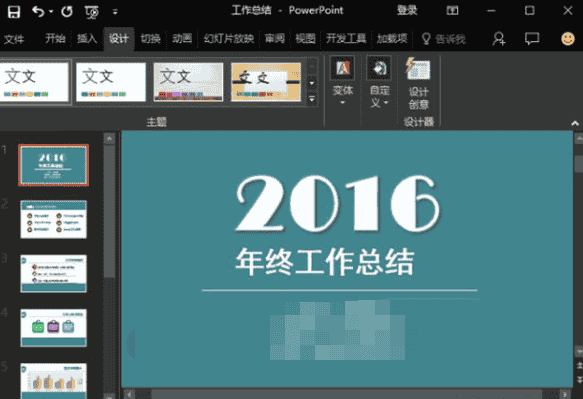This screenshot has height=399, width=583.
Task: Switch to the 开始 tab
Action: pyautogui.click(x=55, y=38)
